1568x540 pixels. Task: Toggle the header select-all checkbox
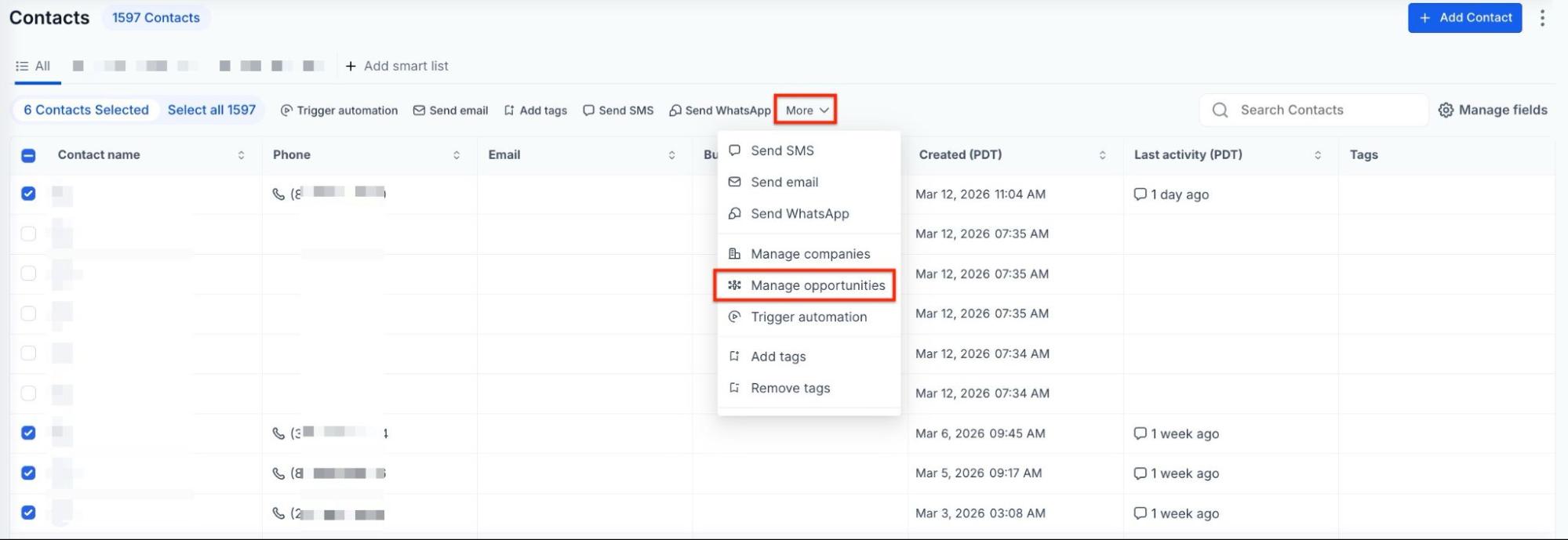[x=28, y=155]
